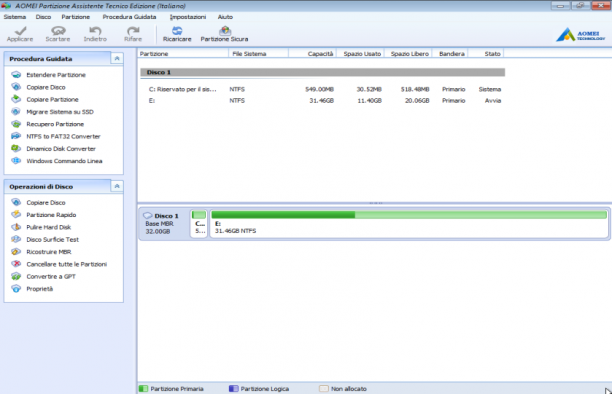The height and width of the screenshot is (394, 612).
Task: Open the Aiuto menu
Action: 225,17
